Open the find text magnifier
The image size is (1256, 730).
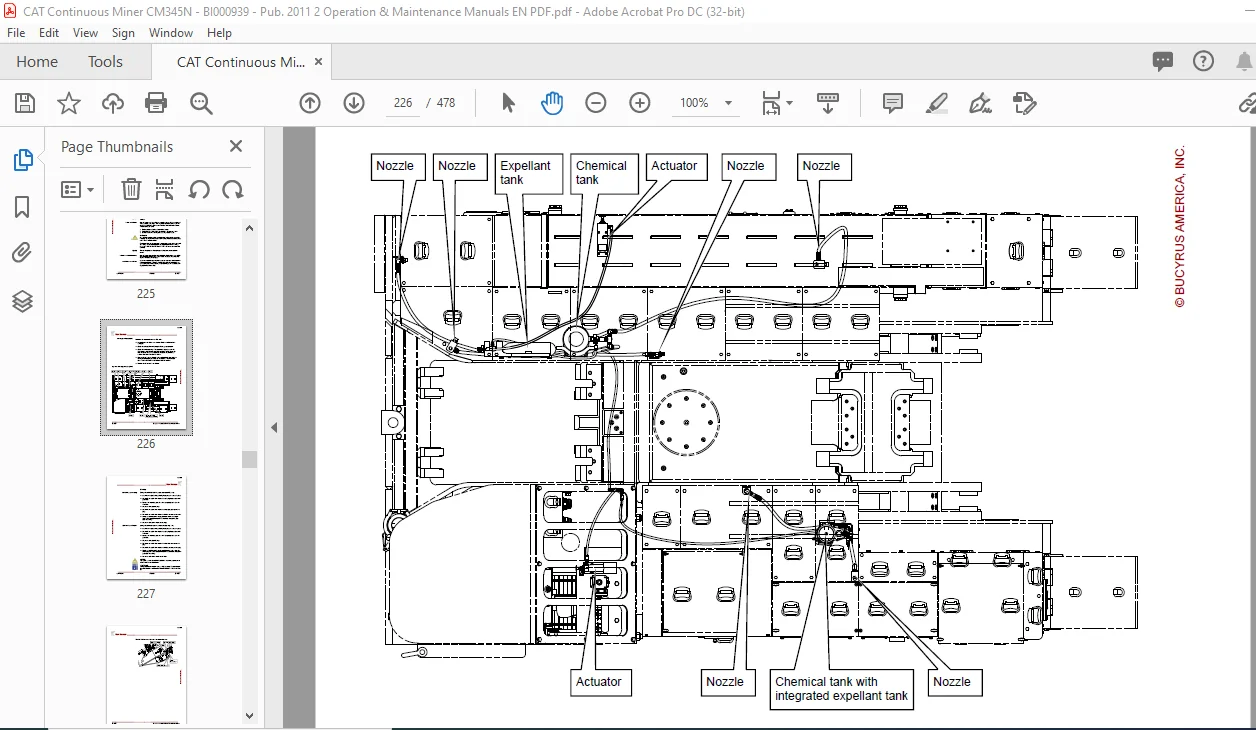pyautogui.click(x=201, y=103)
